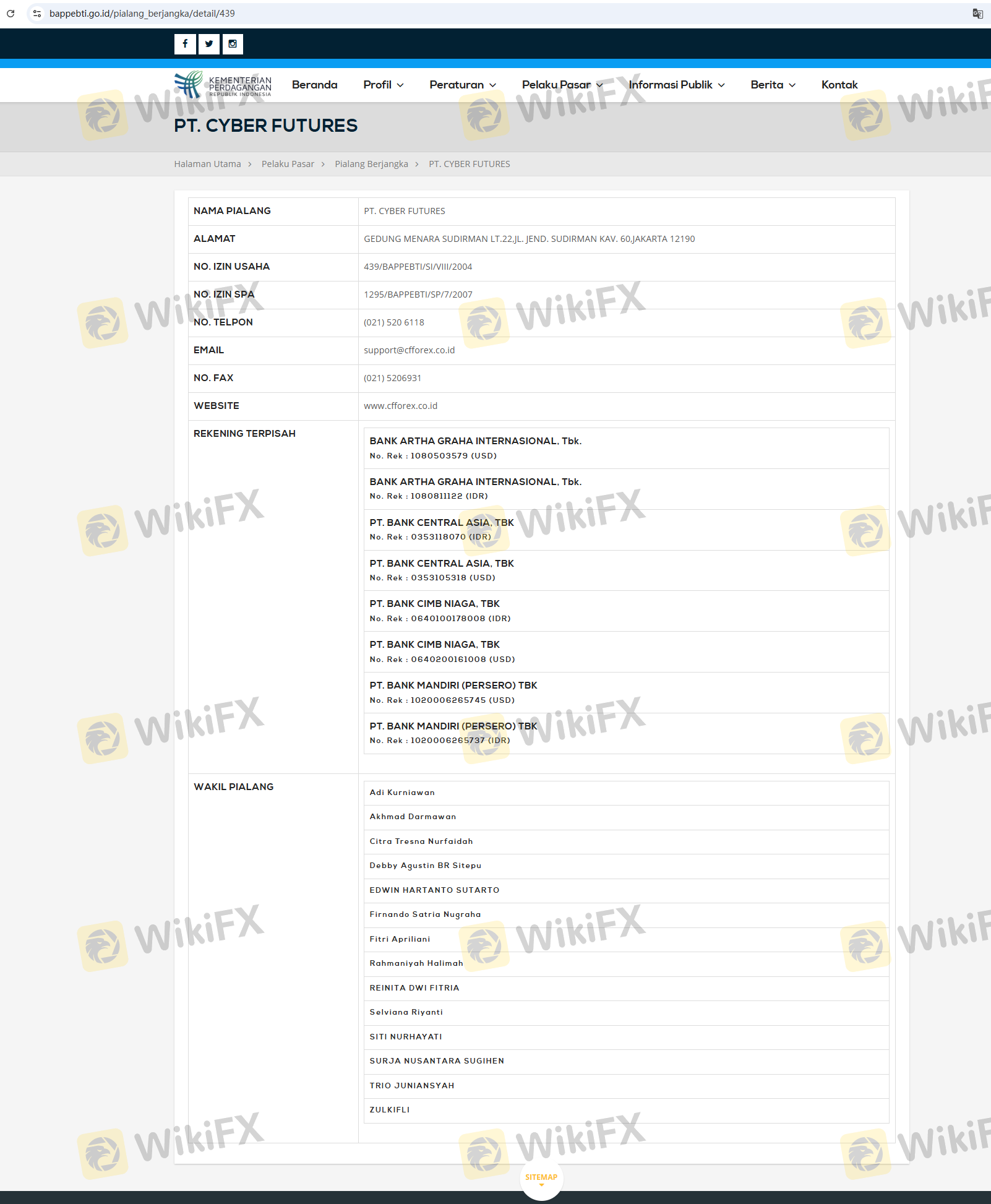The image size is (991, 1204).
Task: Select Artha Graha account 1080503579 (USD)
Action: 627,449
